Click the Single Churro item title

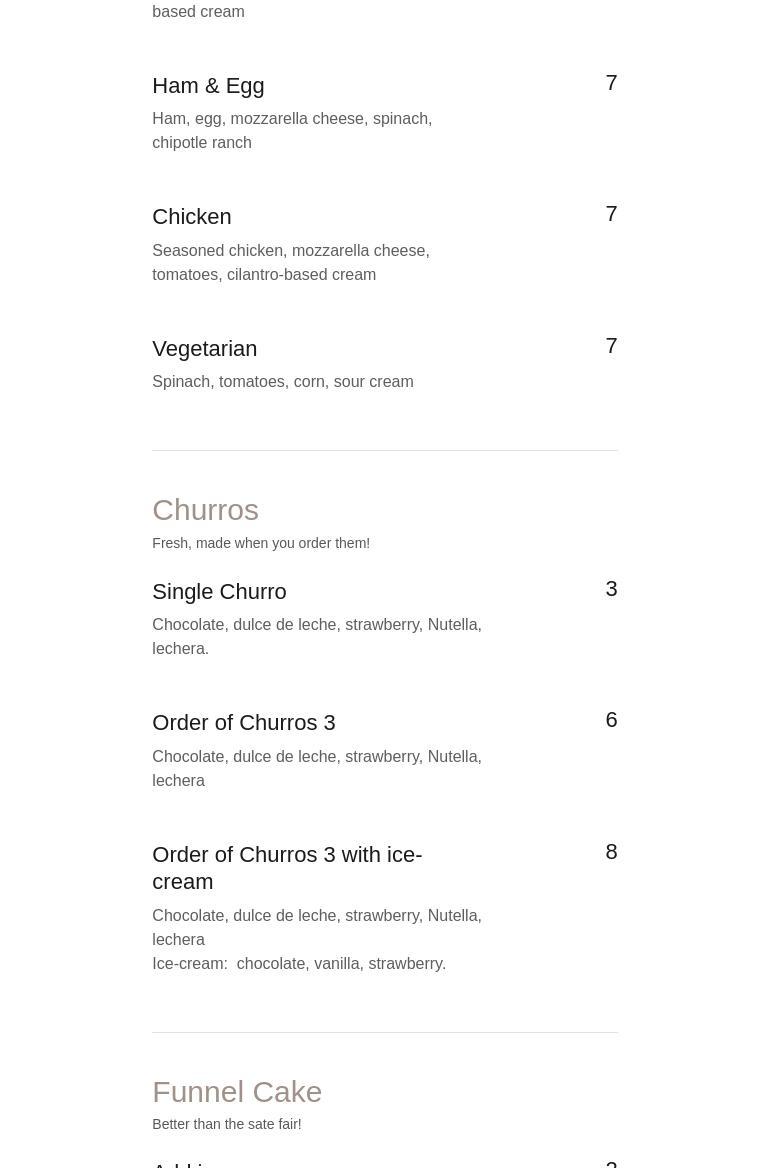pos(219,592)
